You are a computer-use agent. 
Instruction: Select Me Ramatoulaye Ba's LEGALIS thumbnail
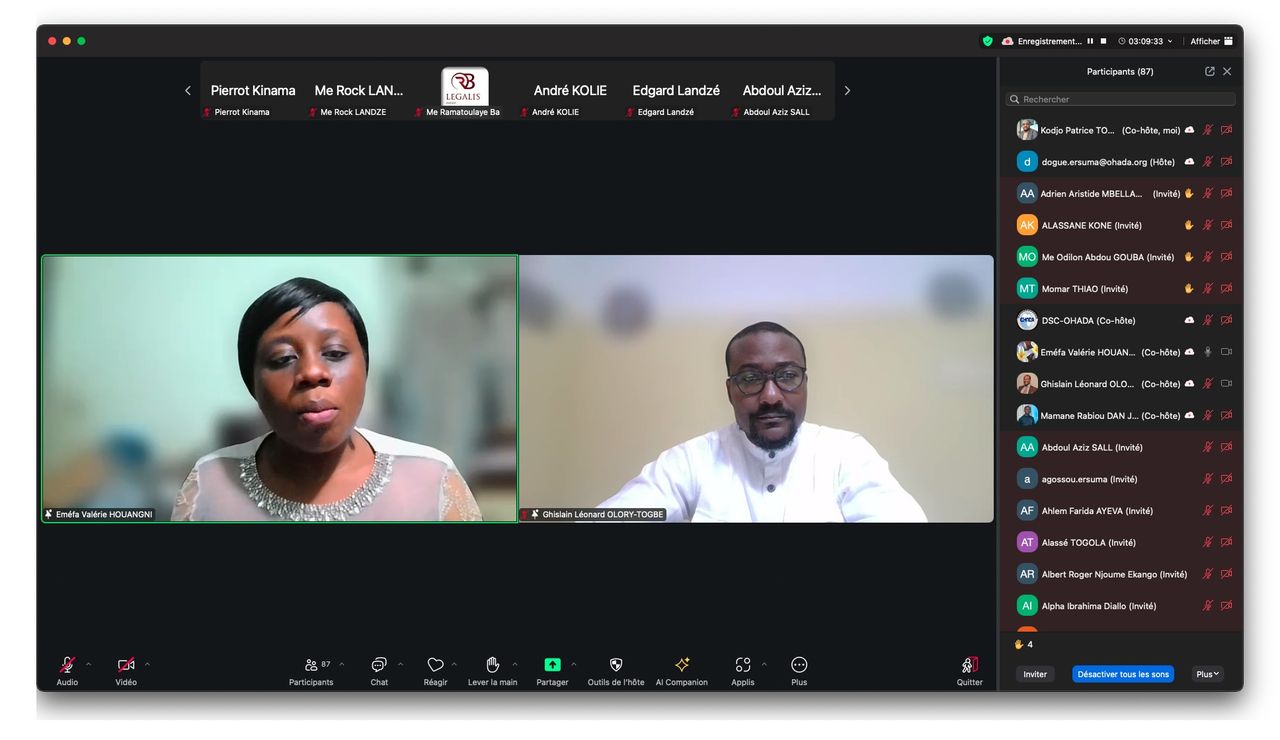(465, 91)
